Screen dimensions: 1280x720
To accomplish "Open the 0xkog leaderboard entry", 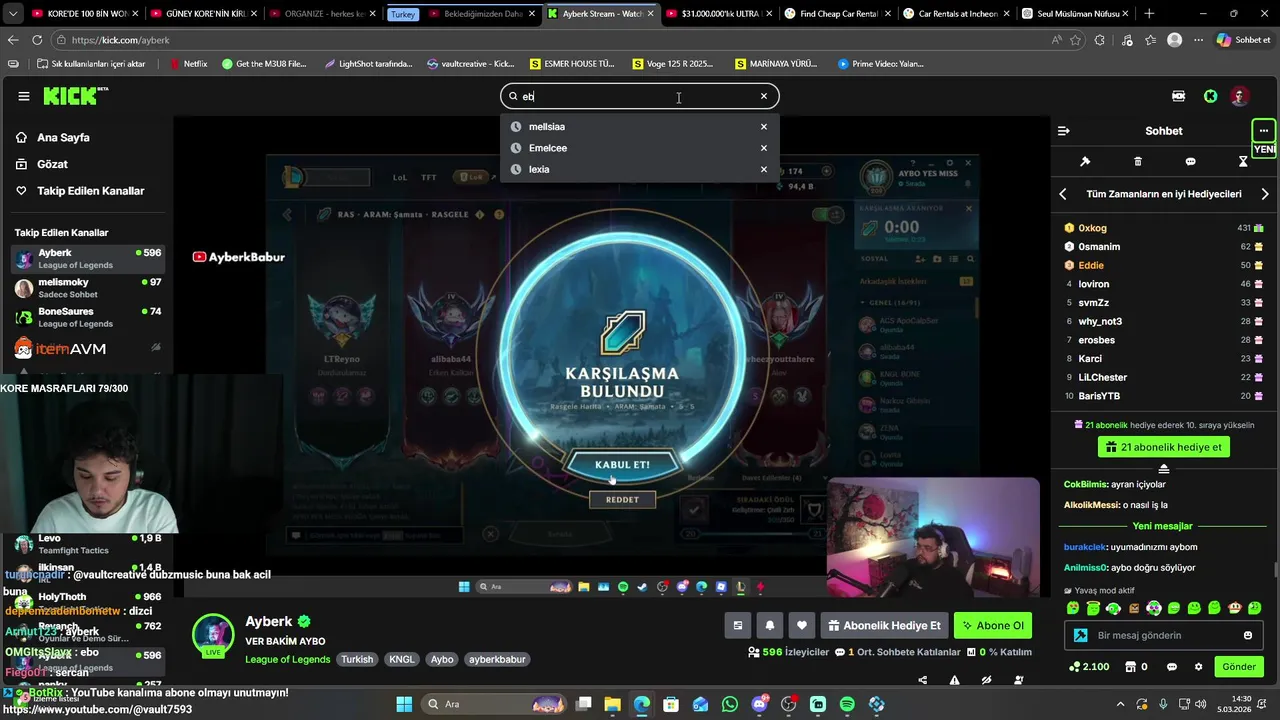I will [1164, 228].
